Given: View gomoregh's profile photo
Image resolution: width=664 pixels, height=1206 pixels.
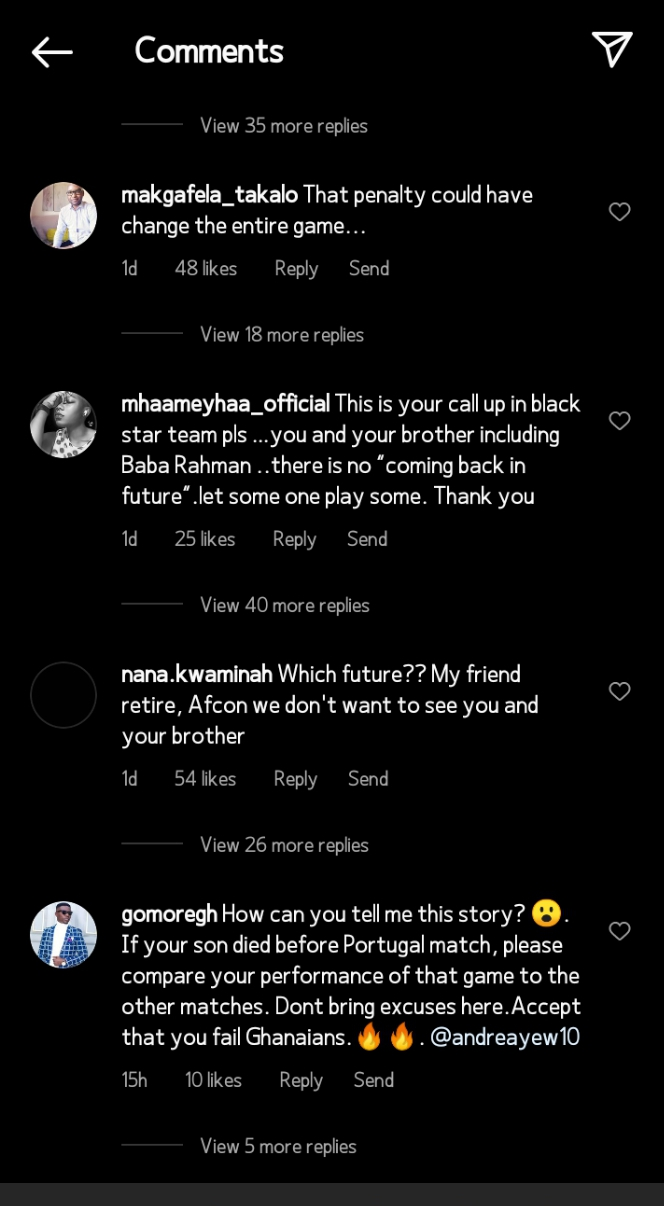Looking at the screenshot, I should pos(64,934).
